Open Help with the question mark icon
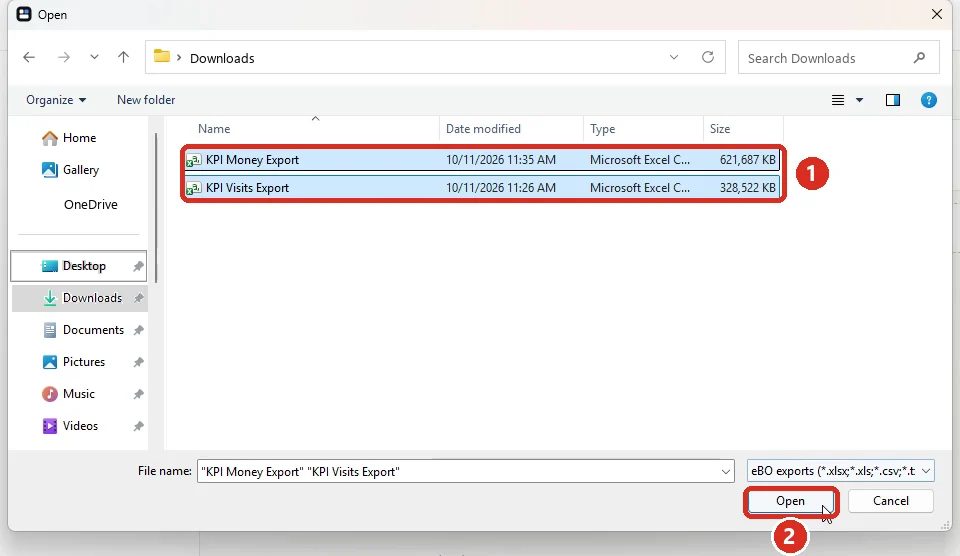Viewport: 960px width, 556px height. pyautogui.click(x=928, y=100)
